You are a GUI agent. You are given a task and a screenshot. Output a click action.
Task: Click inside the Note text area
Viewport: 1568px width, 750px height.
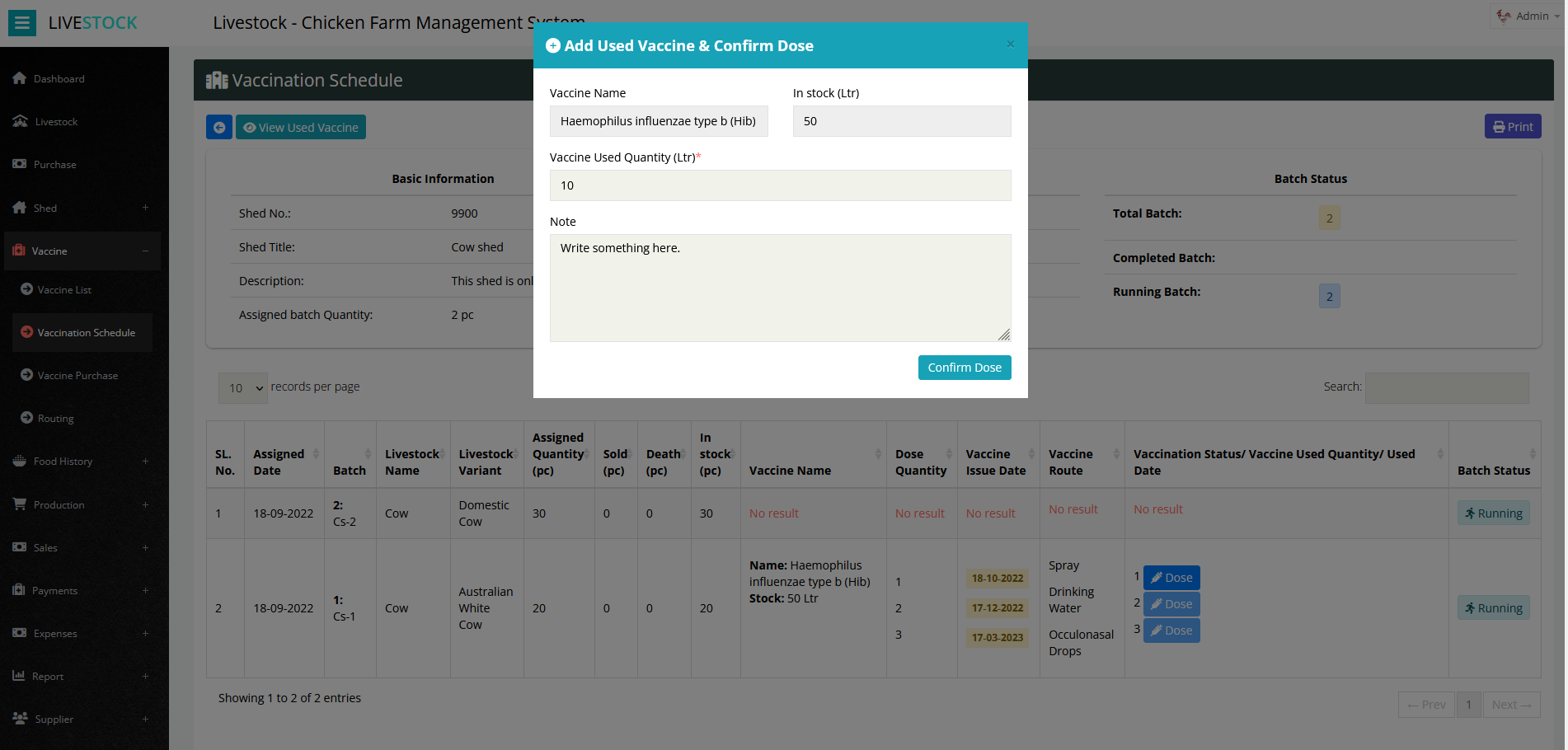click(780, 288)
